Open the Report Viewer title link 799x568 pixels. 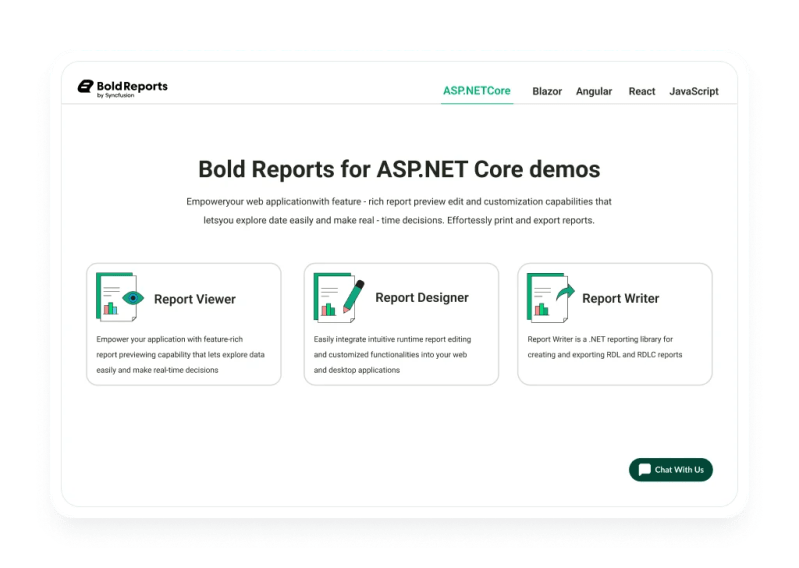(195, 299)
